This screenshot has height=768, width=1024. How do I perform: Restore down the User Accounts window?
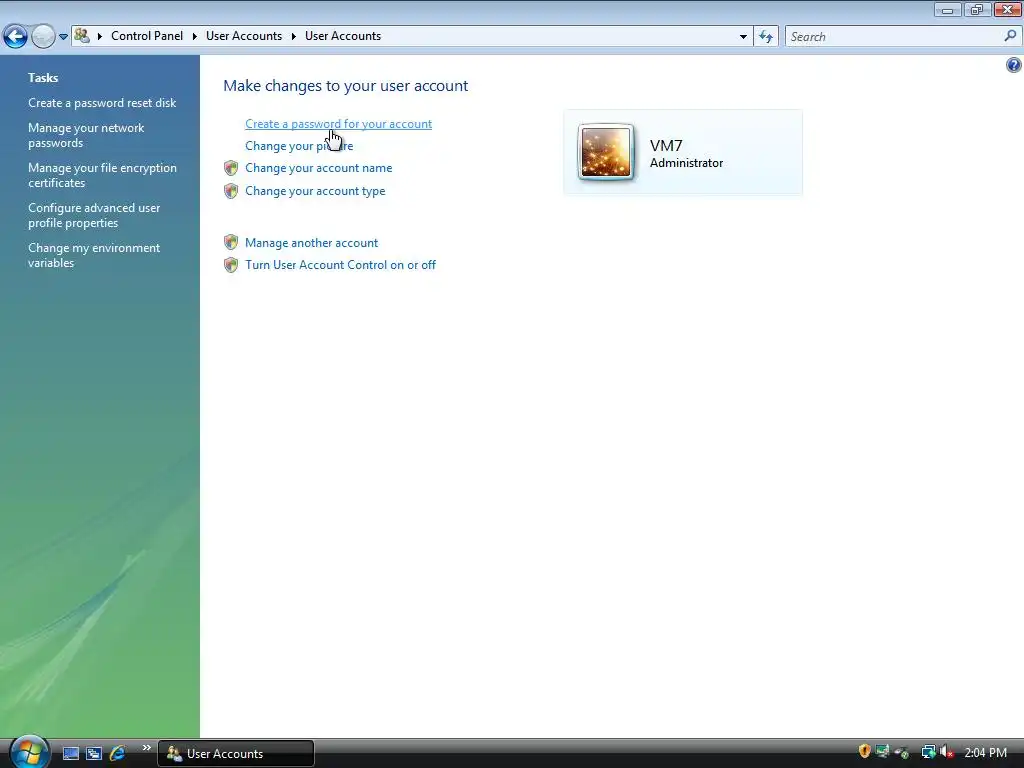click(x=977, y=9)
